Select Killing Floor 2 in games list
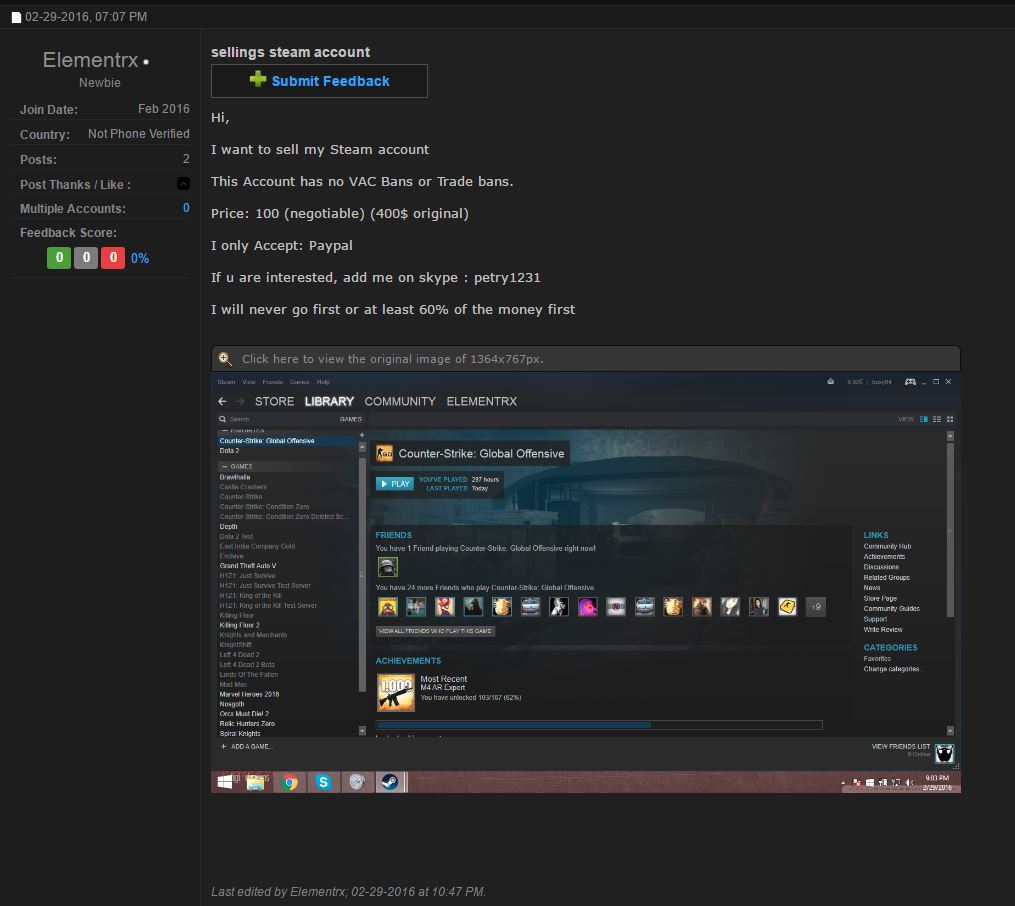1015x906 pixels. (x=240, y=625)
